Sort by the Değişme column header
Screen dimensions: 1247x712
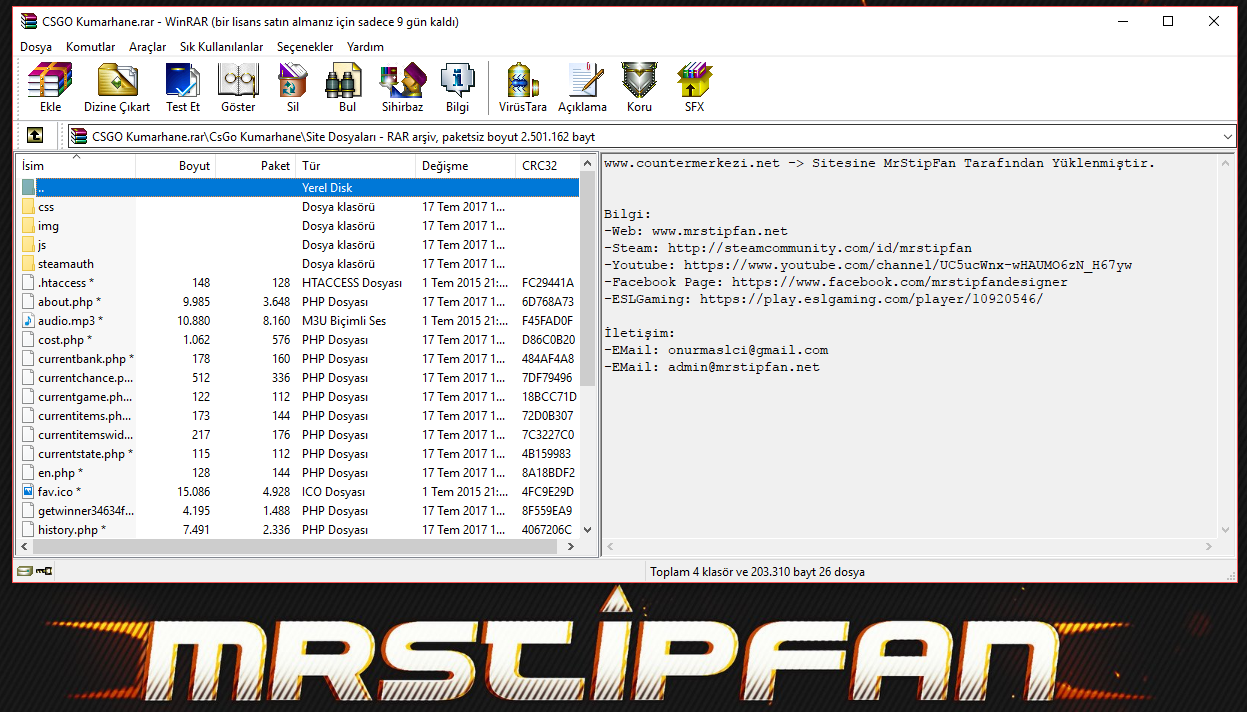pos(465,166)
